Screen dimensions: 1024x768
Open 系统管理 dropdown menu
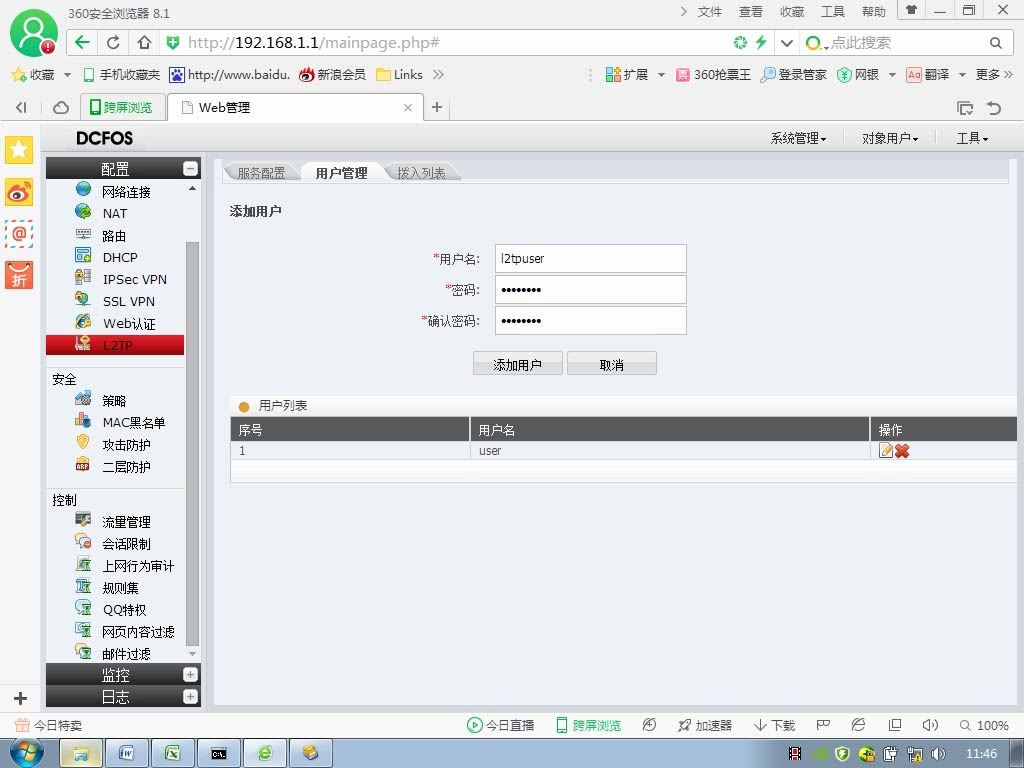click(798, 138)
